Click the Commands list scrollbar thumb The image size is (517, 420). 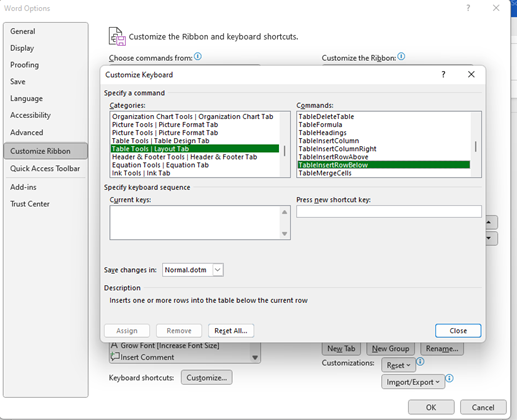click(476, 147)
